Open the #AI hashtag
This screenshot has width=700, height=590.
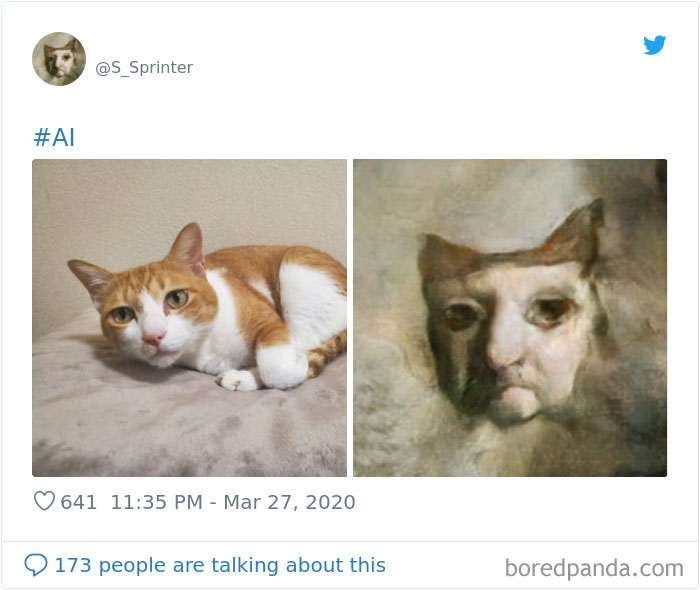[54, 138]
